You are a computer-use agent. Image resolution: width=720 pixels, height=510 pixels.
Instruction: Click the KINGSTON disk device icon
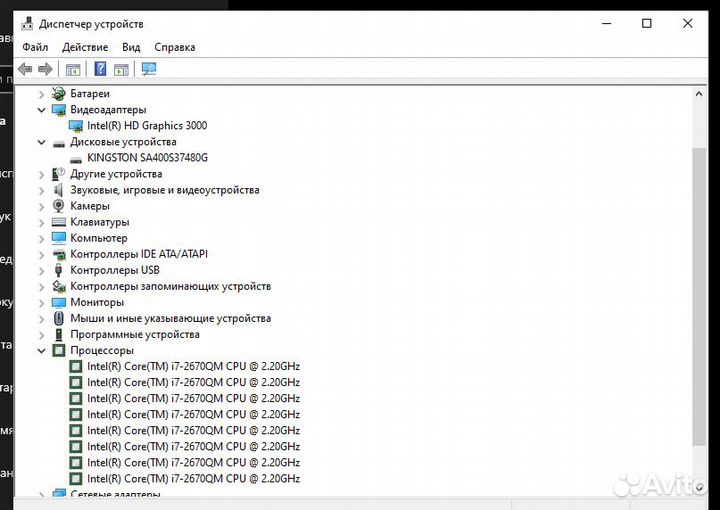pos(76,159)
